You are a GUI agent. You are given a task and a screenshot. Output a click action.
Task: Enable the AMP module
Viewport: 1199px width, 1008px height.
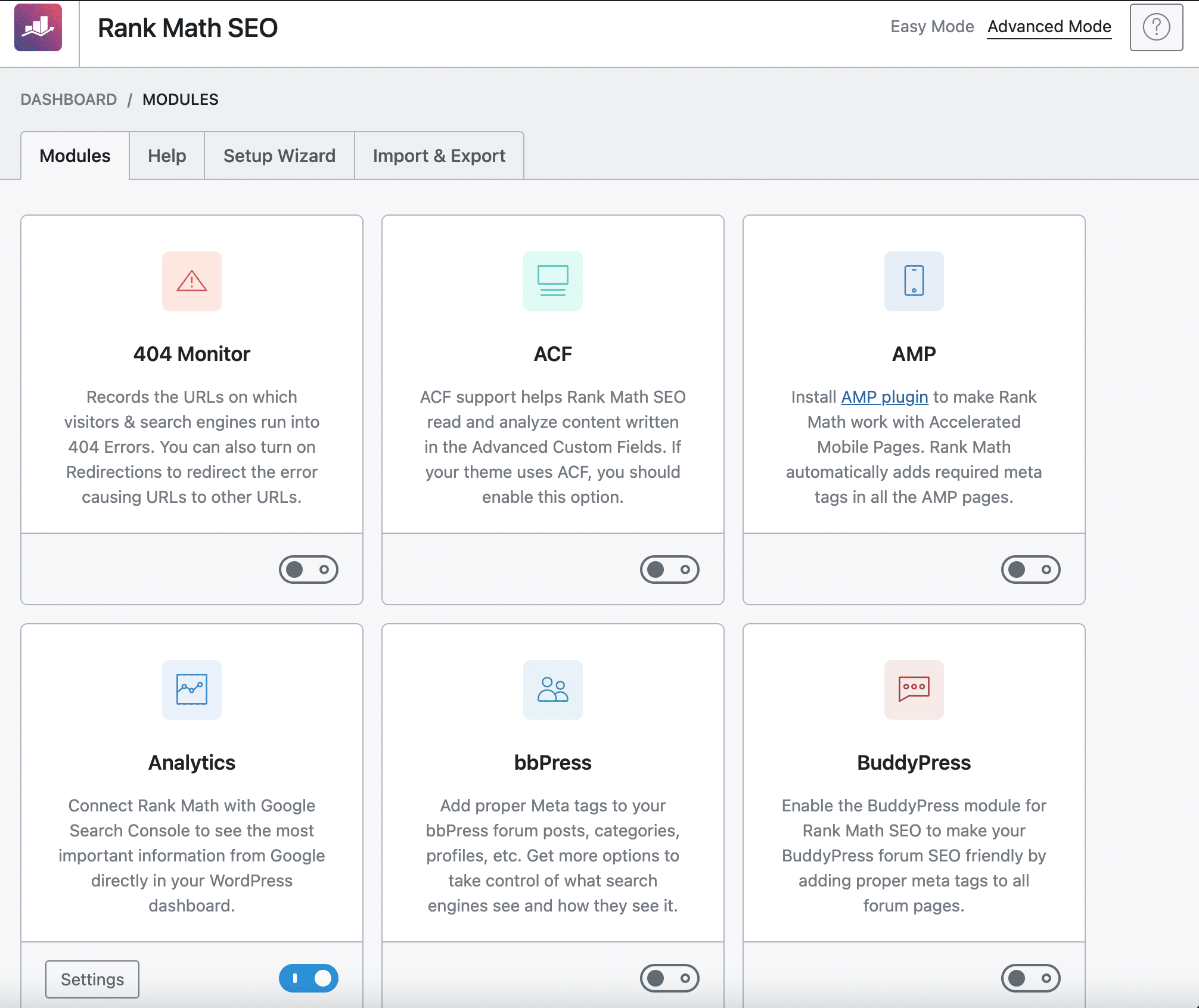(x=1032, y=570)
